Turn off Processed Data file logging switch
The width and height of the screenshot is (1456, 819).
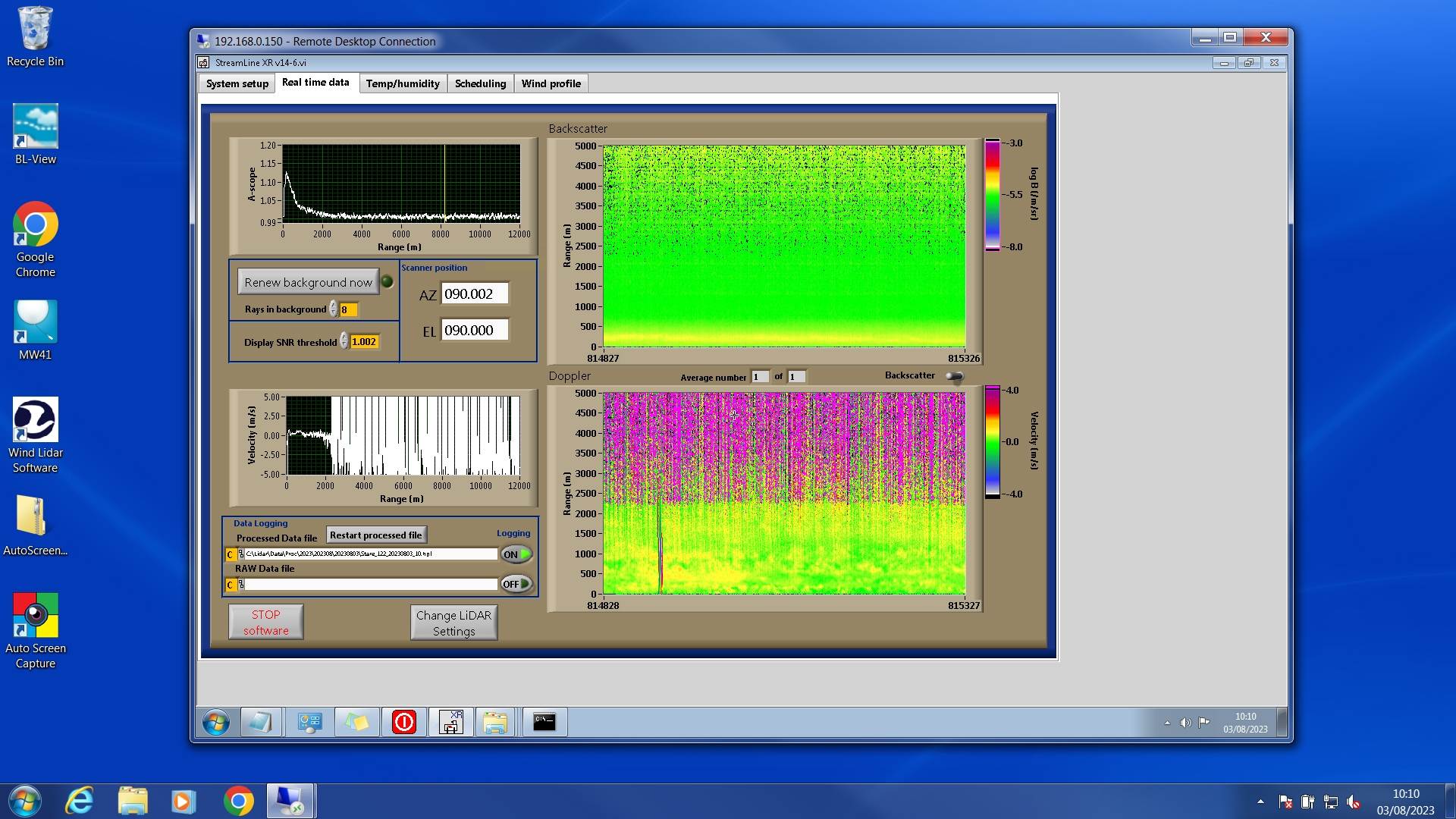[516, 554]
